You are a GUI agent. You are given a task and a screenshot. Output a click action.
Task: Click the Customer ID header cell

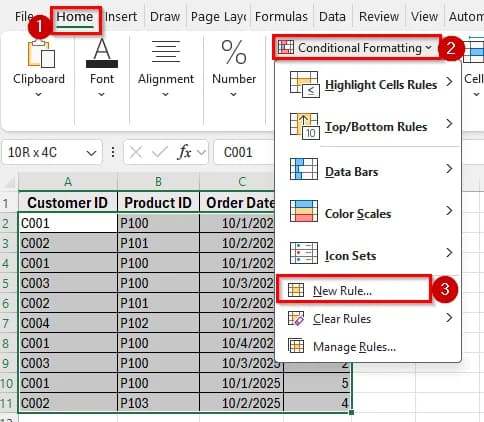click(x=68, y=203)
